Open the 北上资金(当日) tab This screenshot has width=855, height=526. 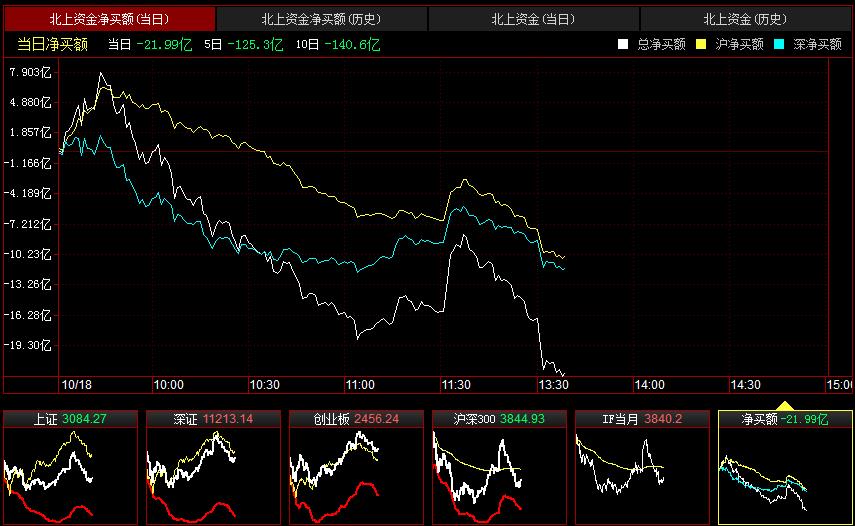pyautogui.click(x=533, y=19)
